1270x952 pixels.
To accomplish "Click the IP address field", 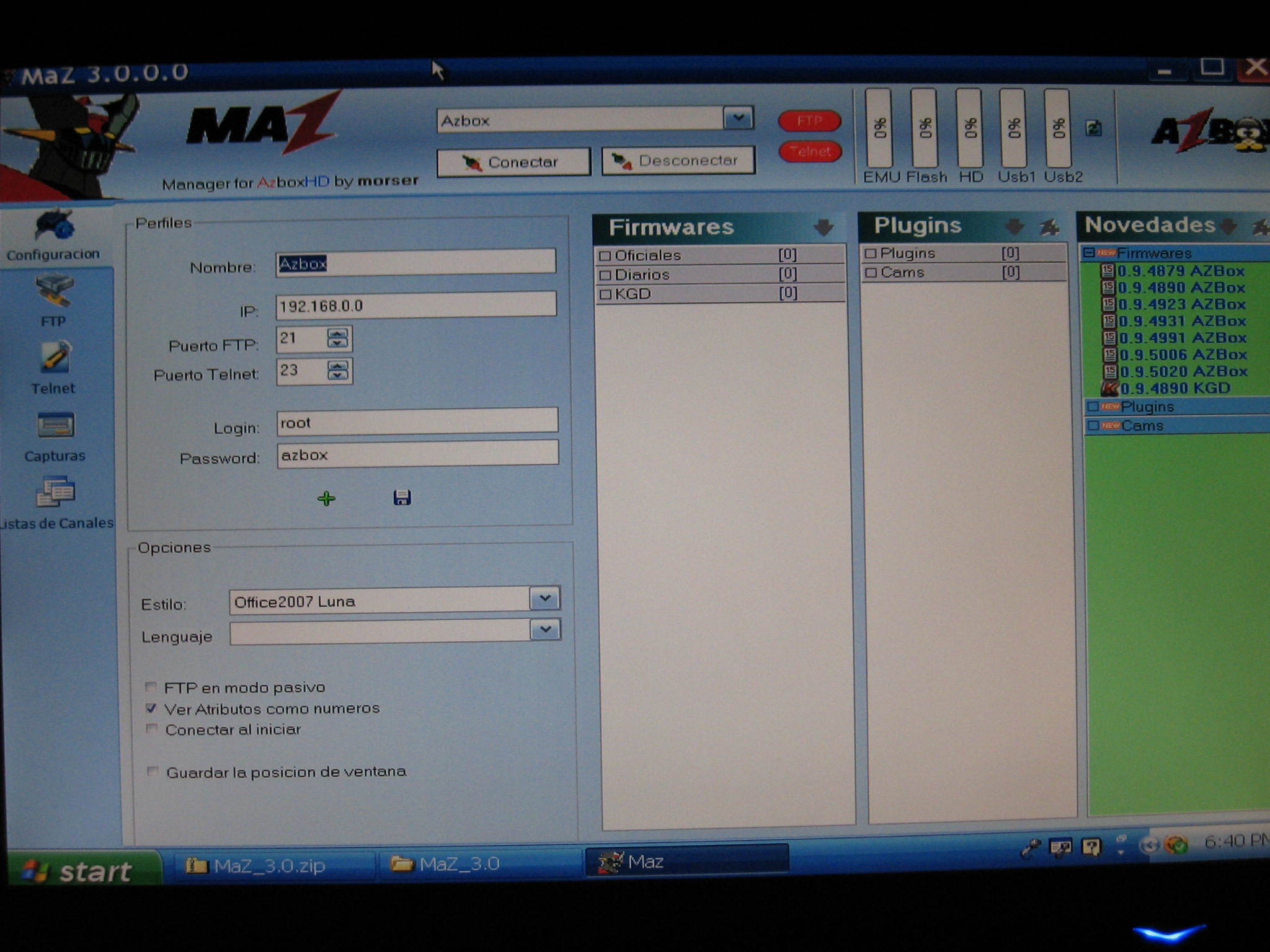I will 416,305.
